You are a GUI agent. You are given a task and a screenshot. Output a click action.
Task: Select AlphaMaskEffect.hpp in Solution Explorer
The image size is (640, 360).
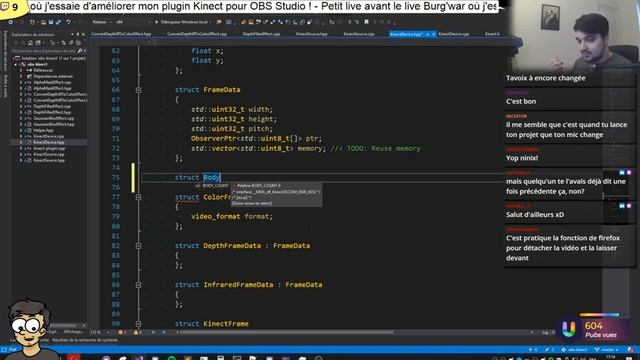coord(52,88)
